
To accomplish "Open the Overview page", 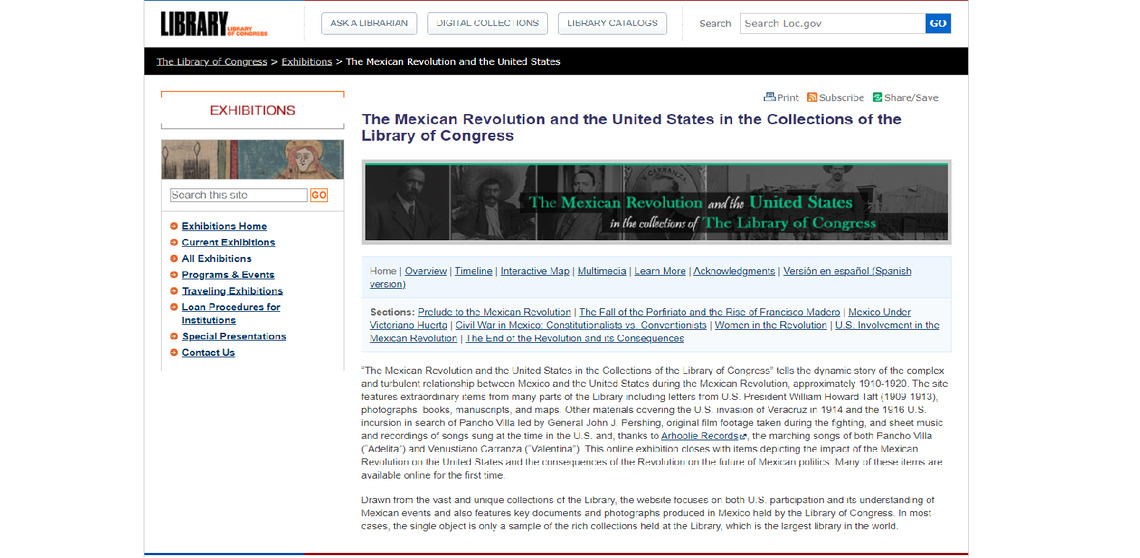I will pos(425,271).
